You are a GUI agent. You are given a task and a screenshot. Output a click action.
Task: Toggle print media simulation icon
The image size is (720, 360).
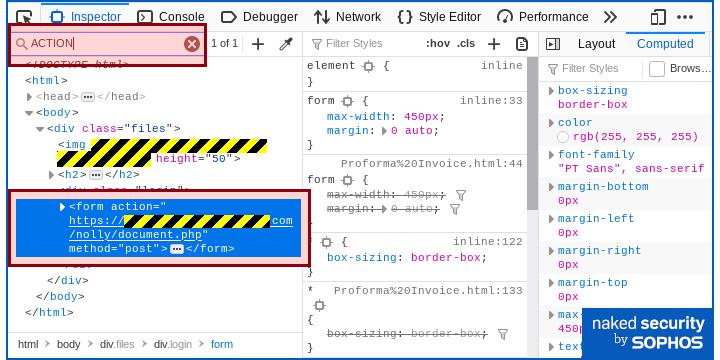[x=522, y=44]
